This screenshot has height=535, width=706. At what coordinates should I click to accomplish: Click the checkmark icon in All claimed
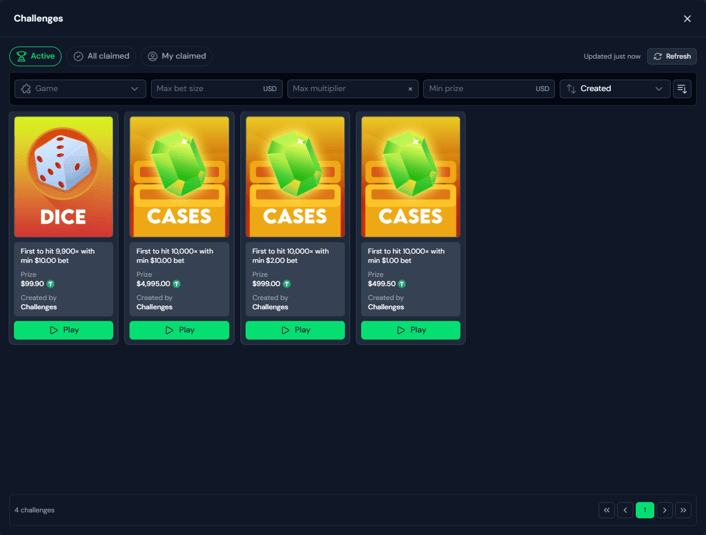click(78, 56)
